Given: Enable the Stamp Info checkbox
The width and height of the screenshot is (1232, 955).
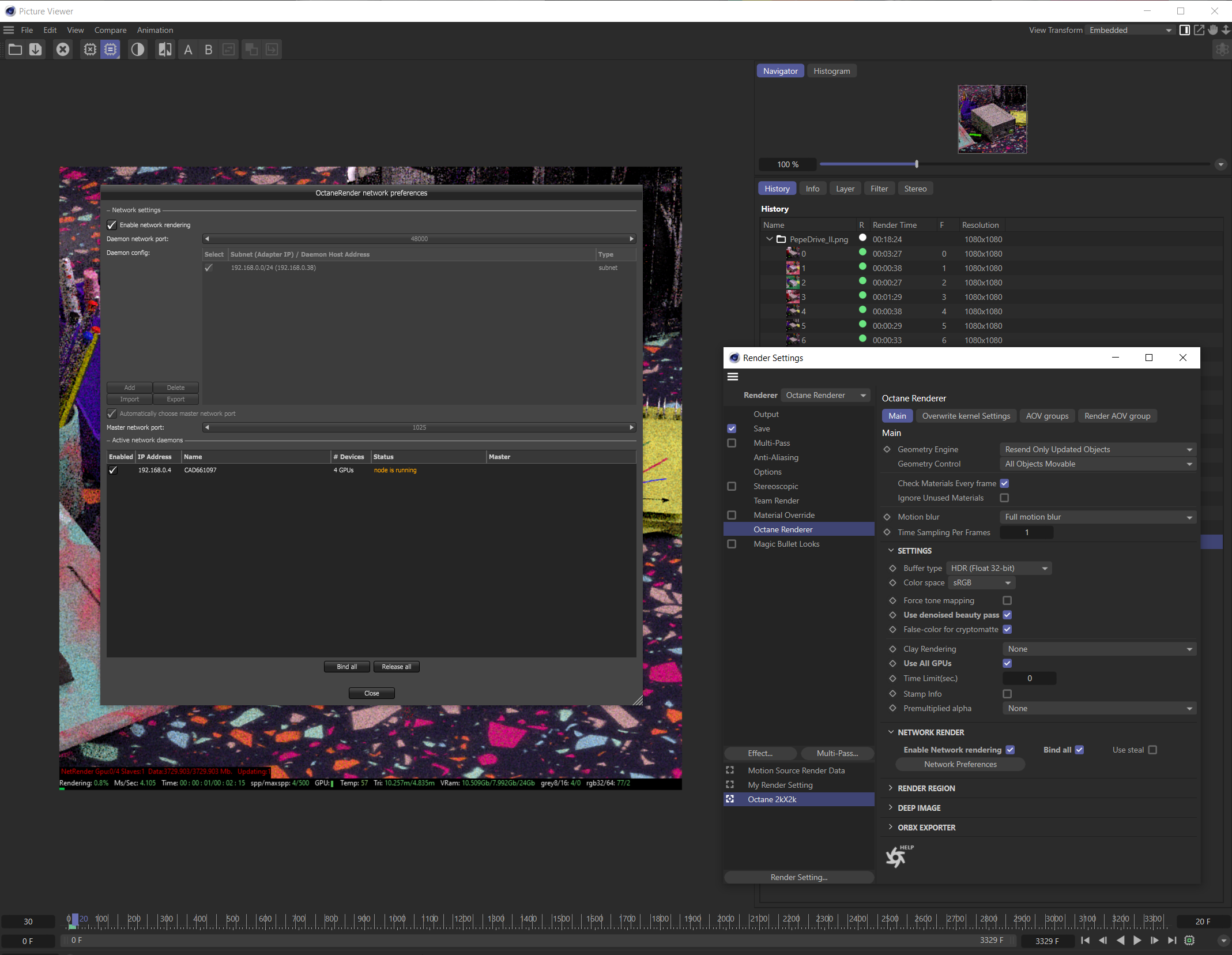Looking at the screenshot, I should [x=1007, y=694].
